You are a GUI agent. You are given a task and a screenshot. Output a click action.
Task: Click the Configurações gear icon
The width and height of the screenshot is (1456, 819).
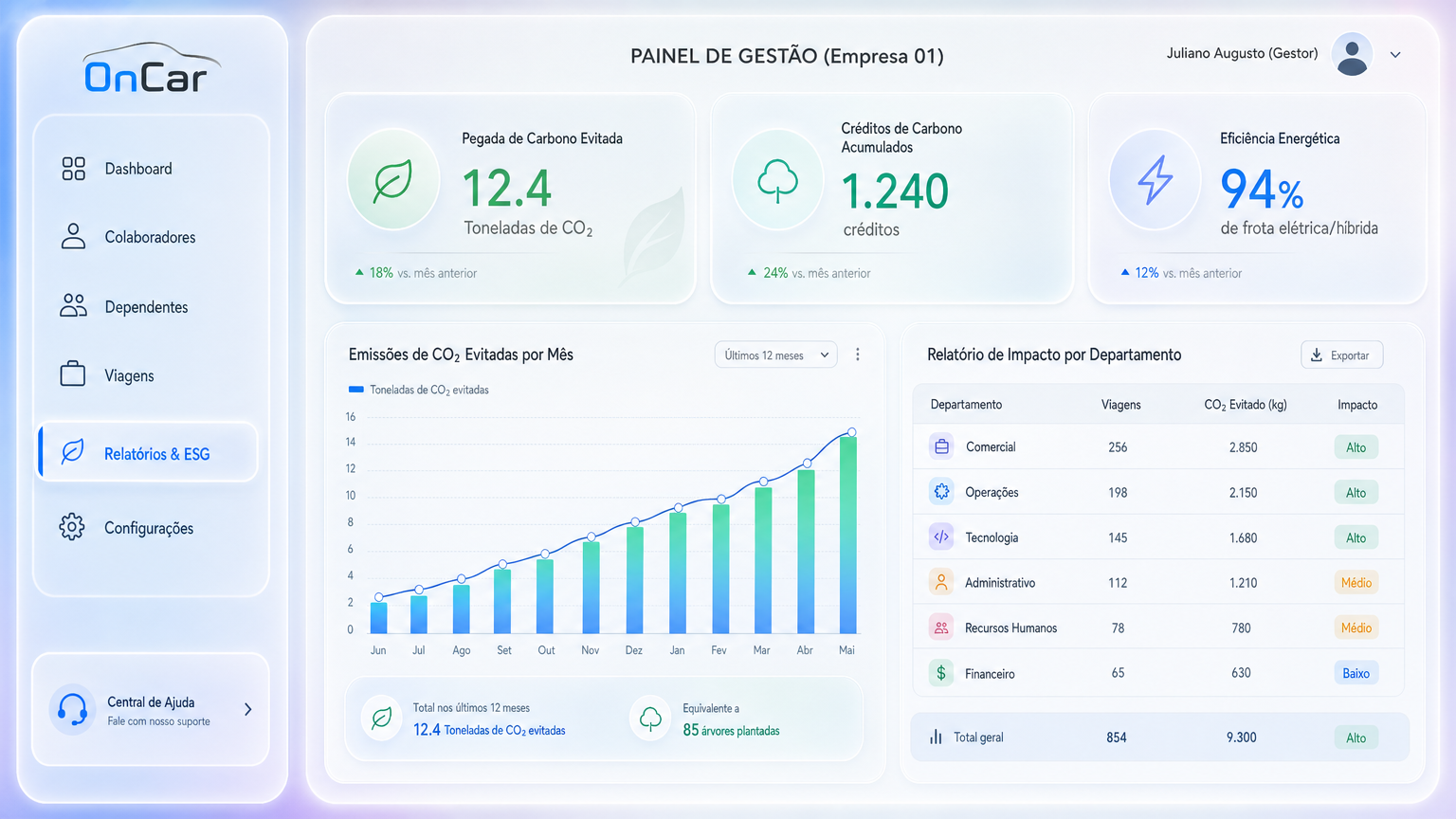(72, 526)
